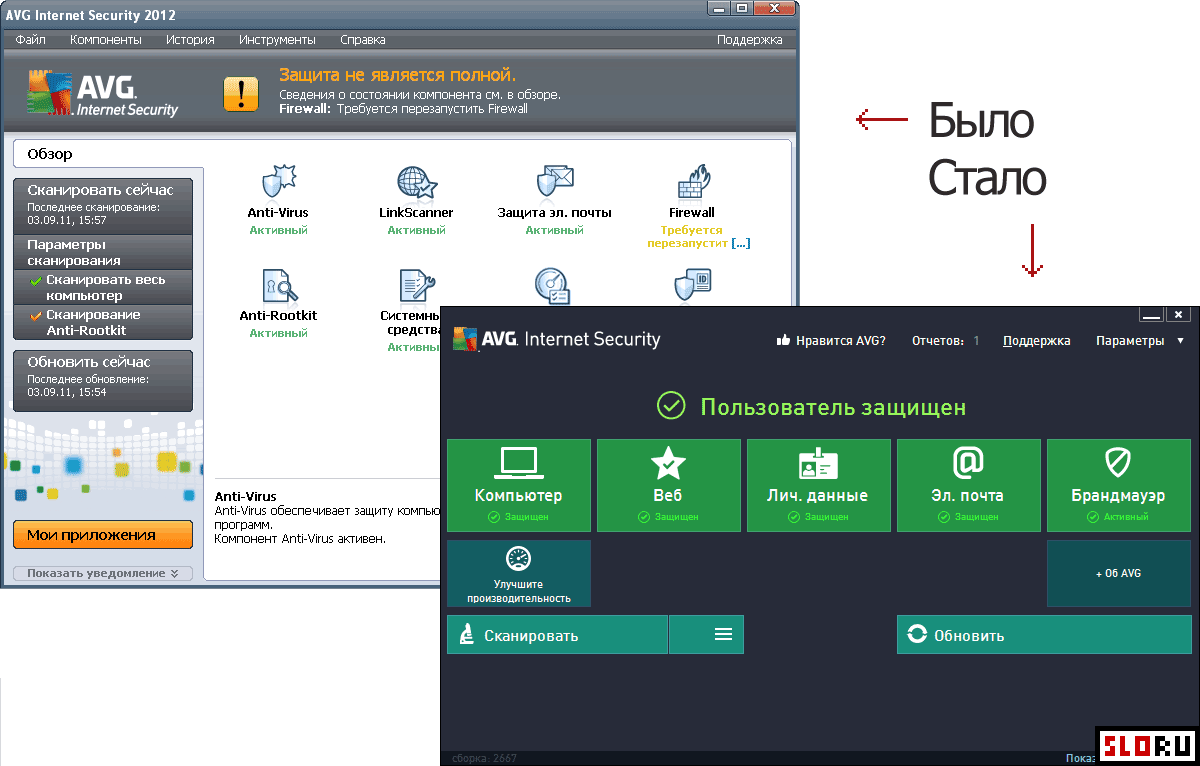This screenshot has width=1200, height=766.
Task: Click the microscope scan icon
Action: click(466, 635)
